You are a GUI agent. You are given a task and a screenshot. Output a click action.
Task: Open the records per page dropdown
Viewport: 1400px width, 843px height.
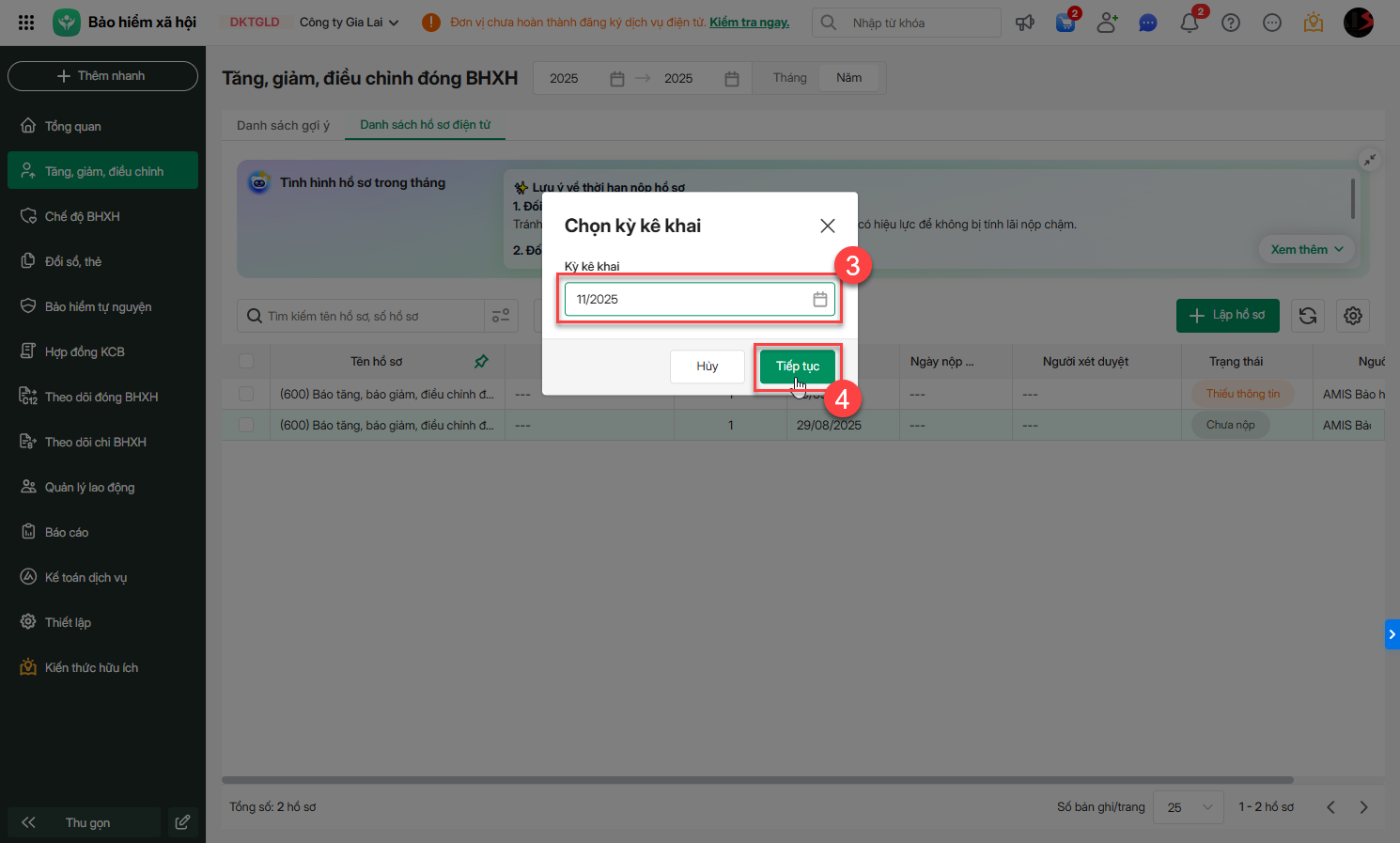pyautogui.click(x=1189, y=807)
